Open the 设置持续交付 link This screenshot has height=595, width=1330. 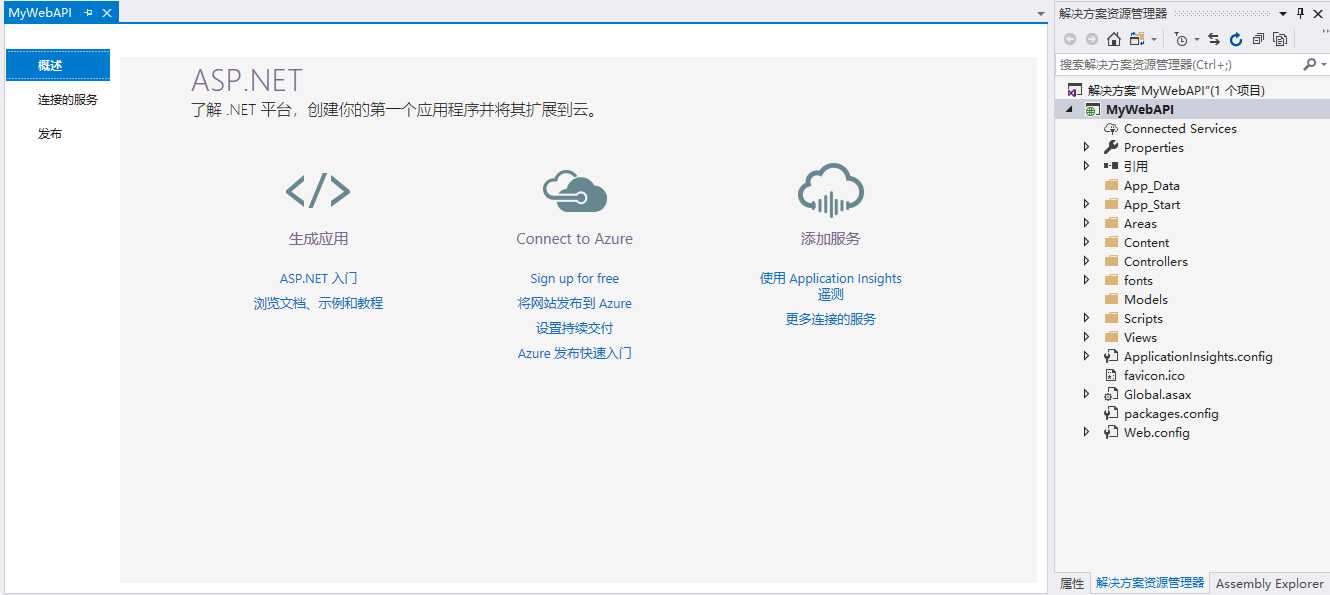(574, 328)
